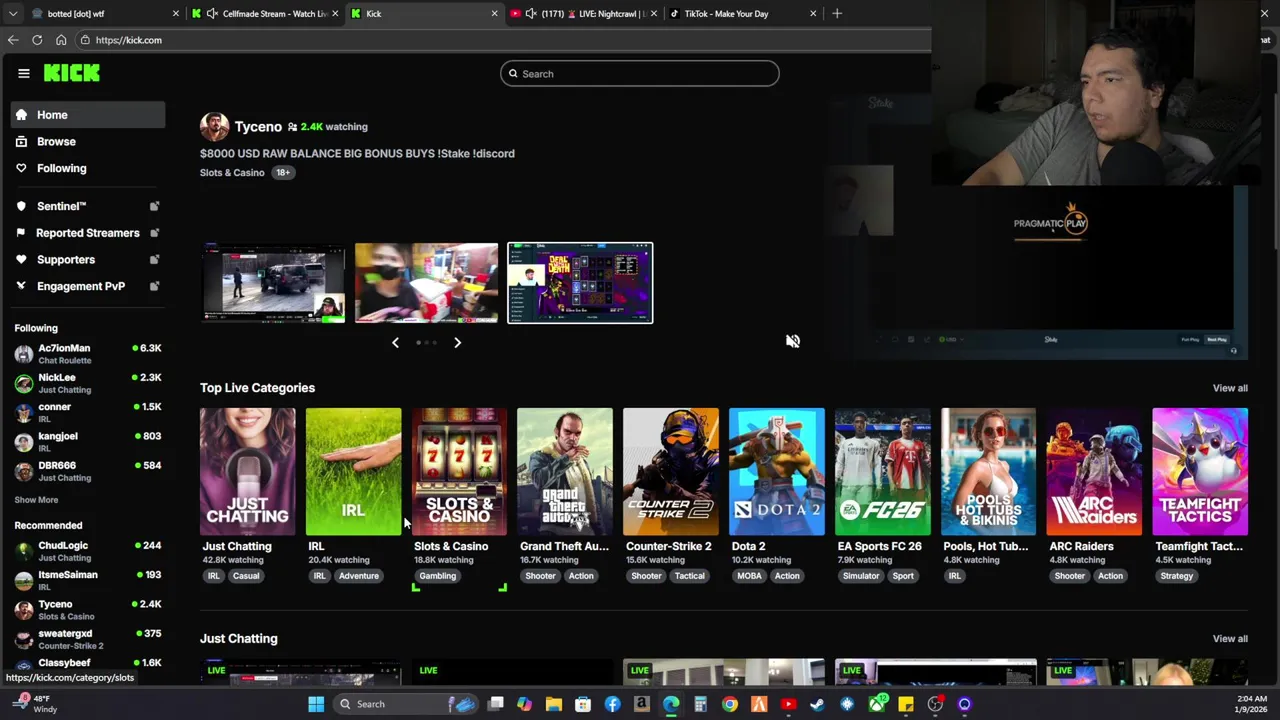Reload the page
This screenshot has width=1280, height=720.
(x=37, y=40)
